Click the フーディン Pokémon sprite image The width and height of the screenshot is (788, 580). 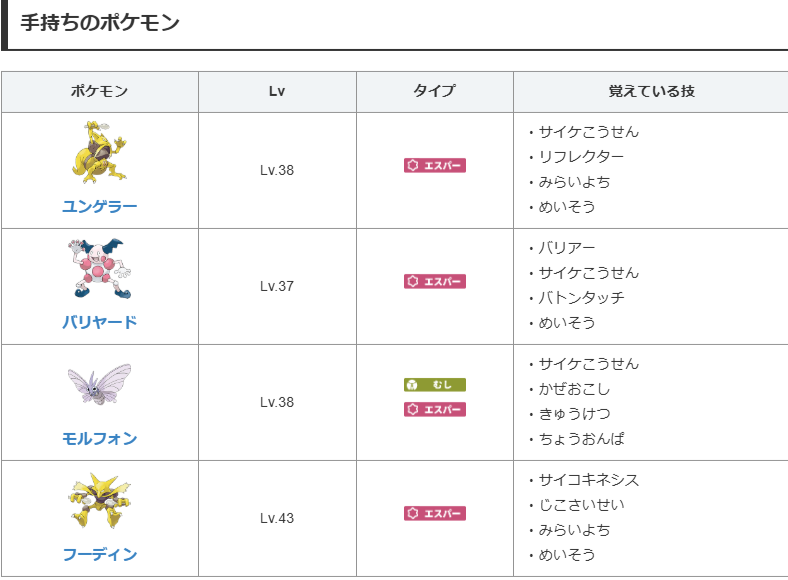(x=99, y=502)
